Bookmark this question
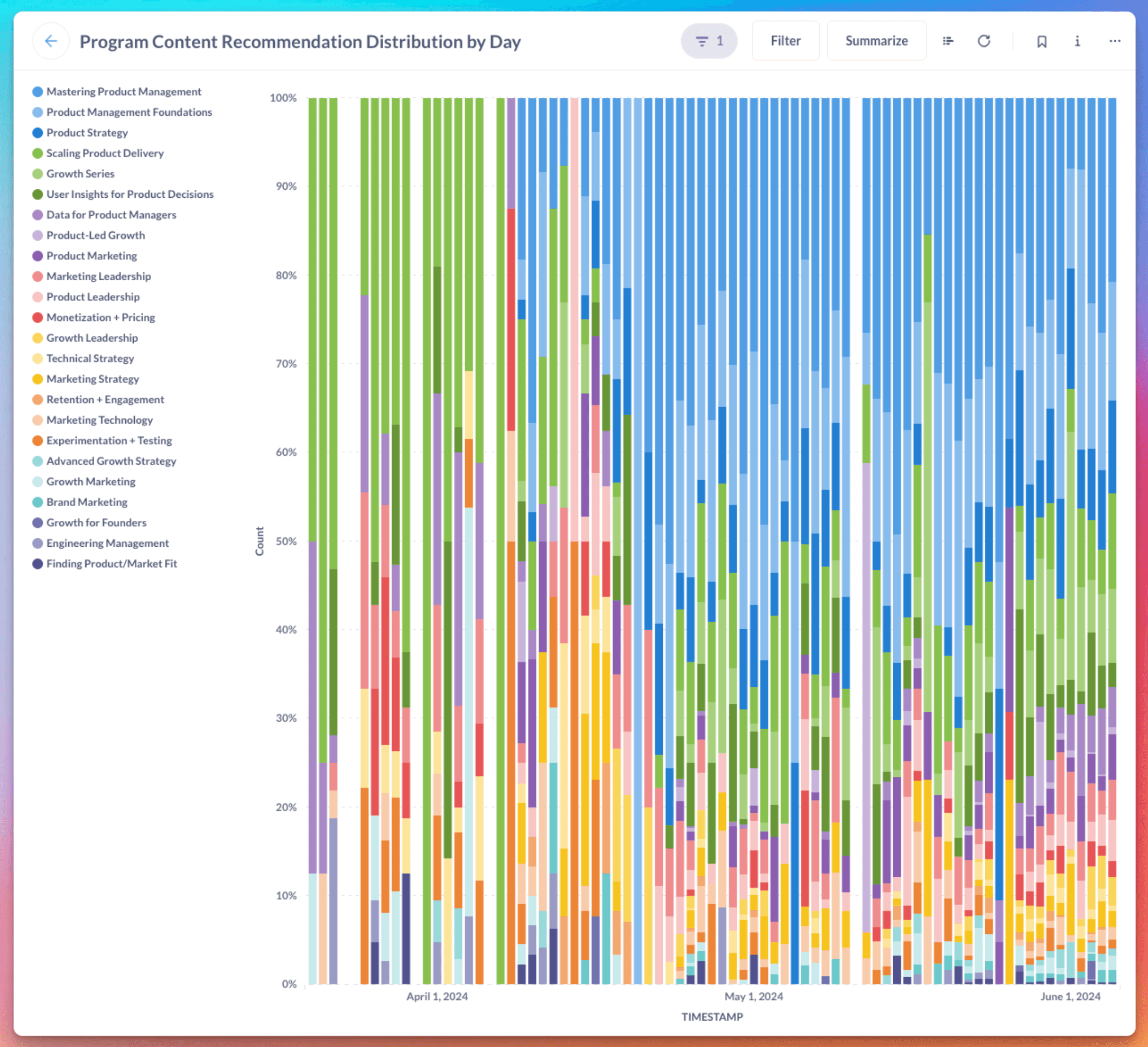Viewport: 1148px width, 1047px height. (1042, 41)
